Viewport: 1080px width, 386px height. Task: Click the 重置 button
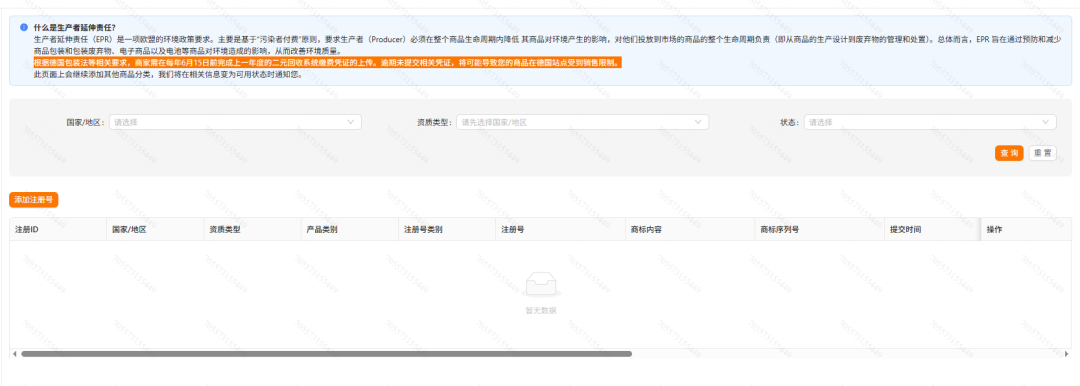[1042, 153]
